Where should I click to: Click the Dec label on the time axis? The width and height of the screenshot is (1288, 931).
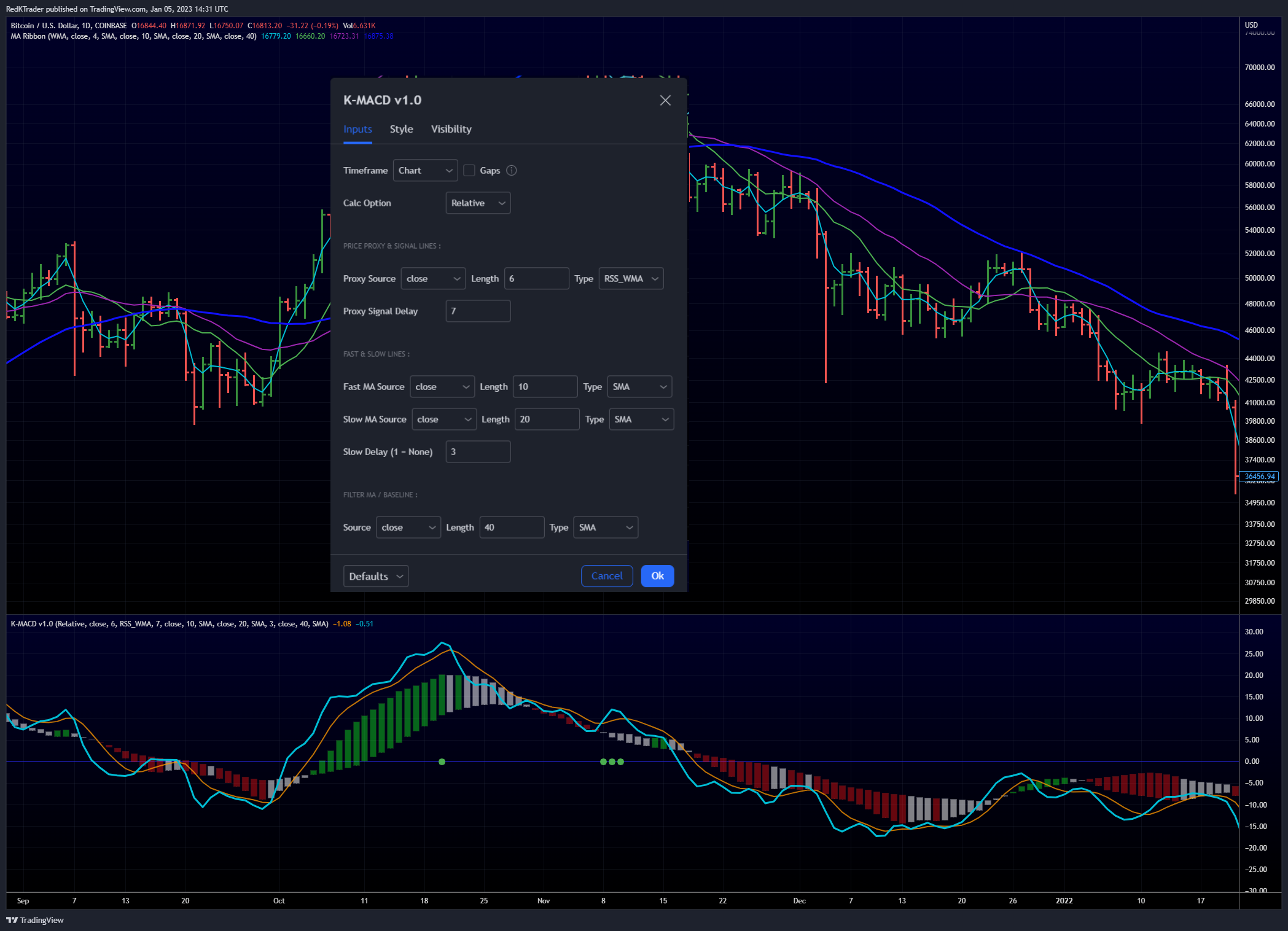[799, 900]
